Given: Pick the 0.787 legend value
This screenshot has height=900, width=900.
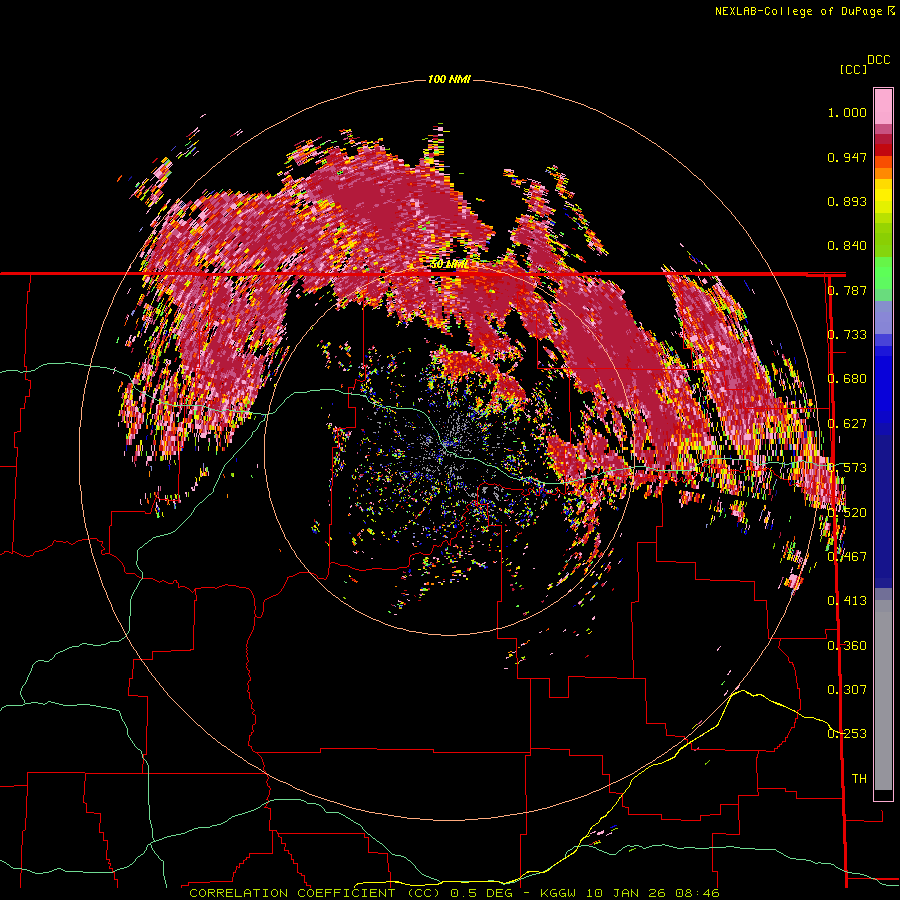Looking at the screenshot, I should click(x=847, y=290).
